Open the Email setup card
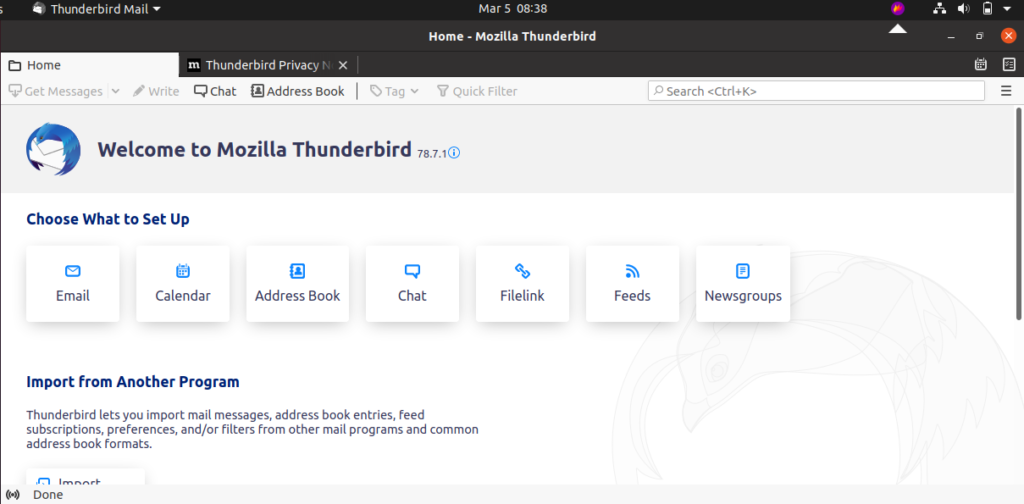This screenshot has width=1024, height=504. click(x=72, y=284)
